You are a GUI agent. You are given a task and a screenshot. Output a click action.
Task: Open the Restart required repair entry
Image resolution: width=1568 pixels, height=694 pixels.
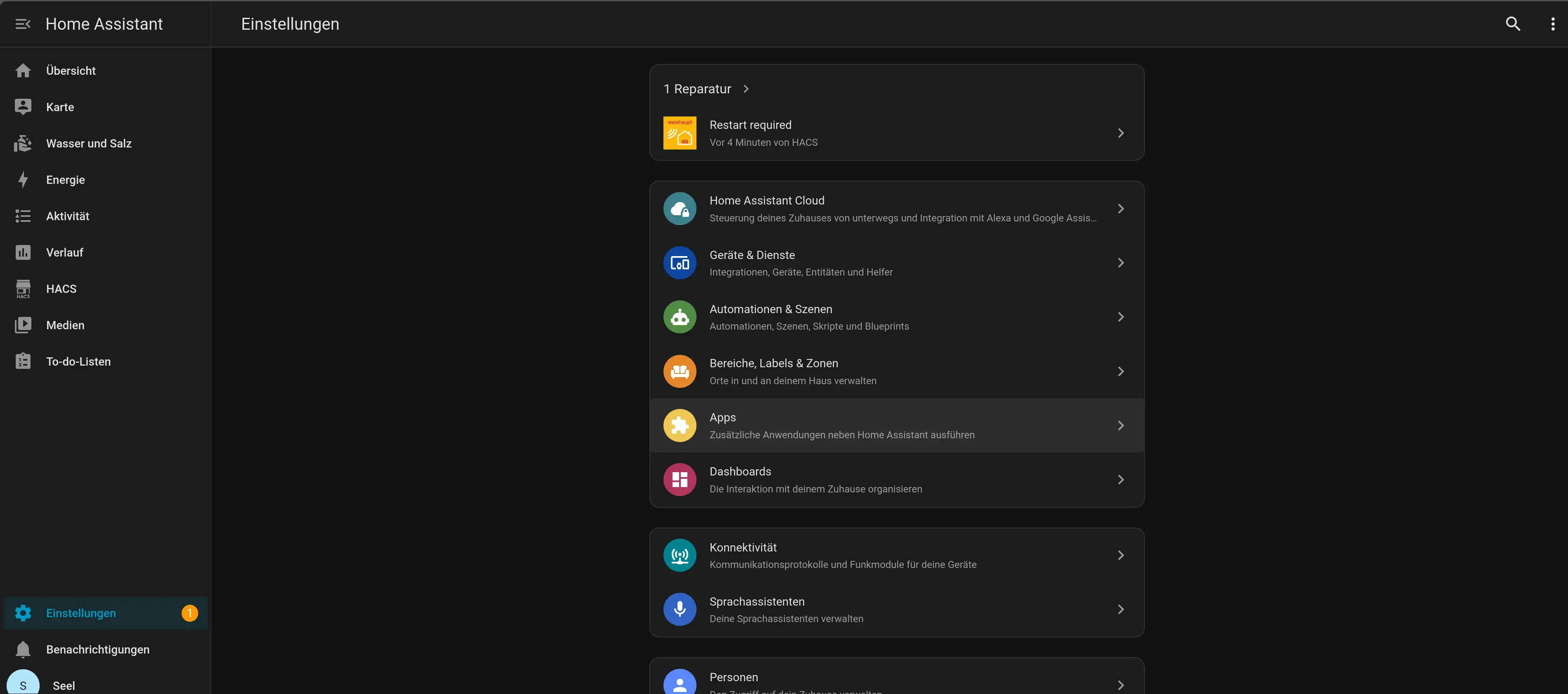tap(897, 133)
